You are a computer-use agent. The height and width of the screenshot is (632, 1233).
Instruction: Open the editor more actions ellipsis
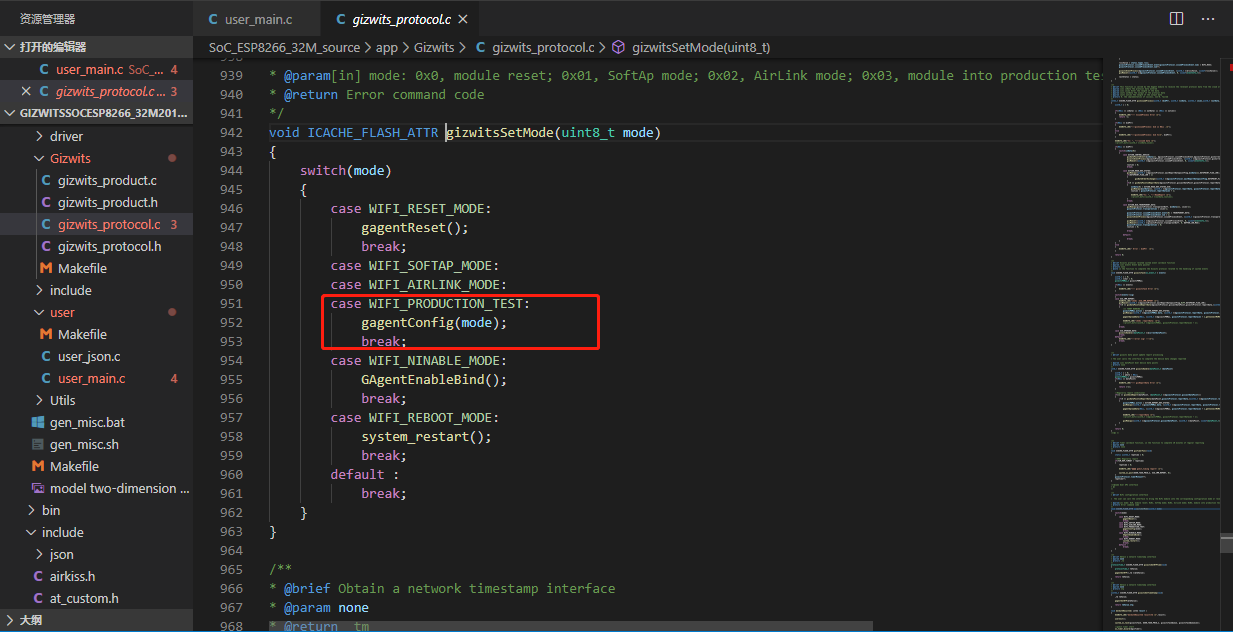tap(1210, 19)
